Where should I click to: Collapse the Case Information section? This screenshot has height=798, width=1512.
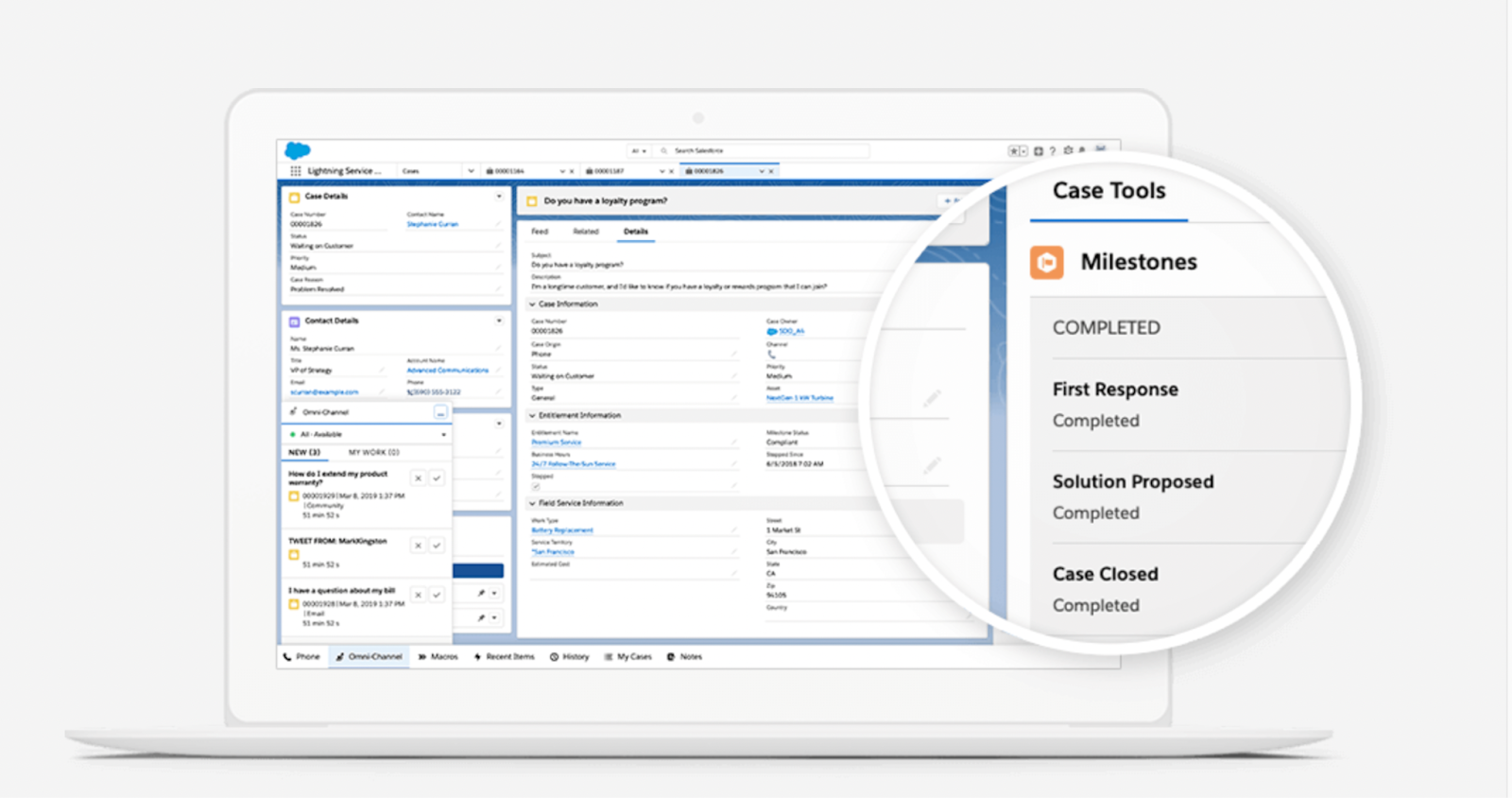pyautogui.click(x=532, y=304)
